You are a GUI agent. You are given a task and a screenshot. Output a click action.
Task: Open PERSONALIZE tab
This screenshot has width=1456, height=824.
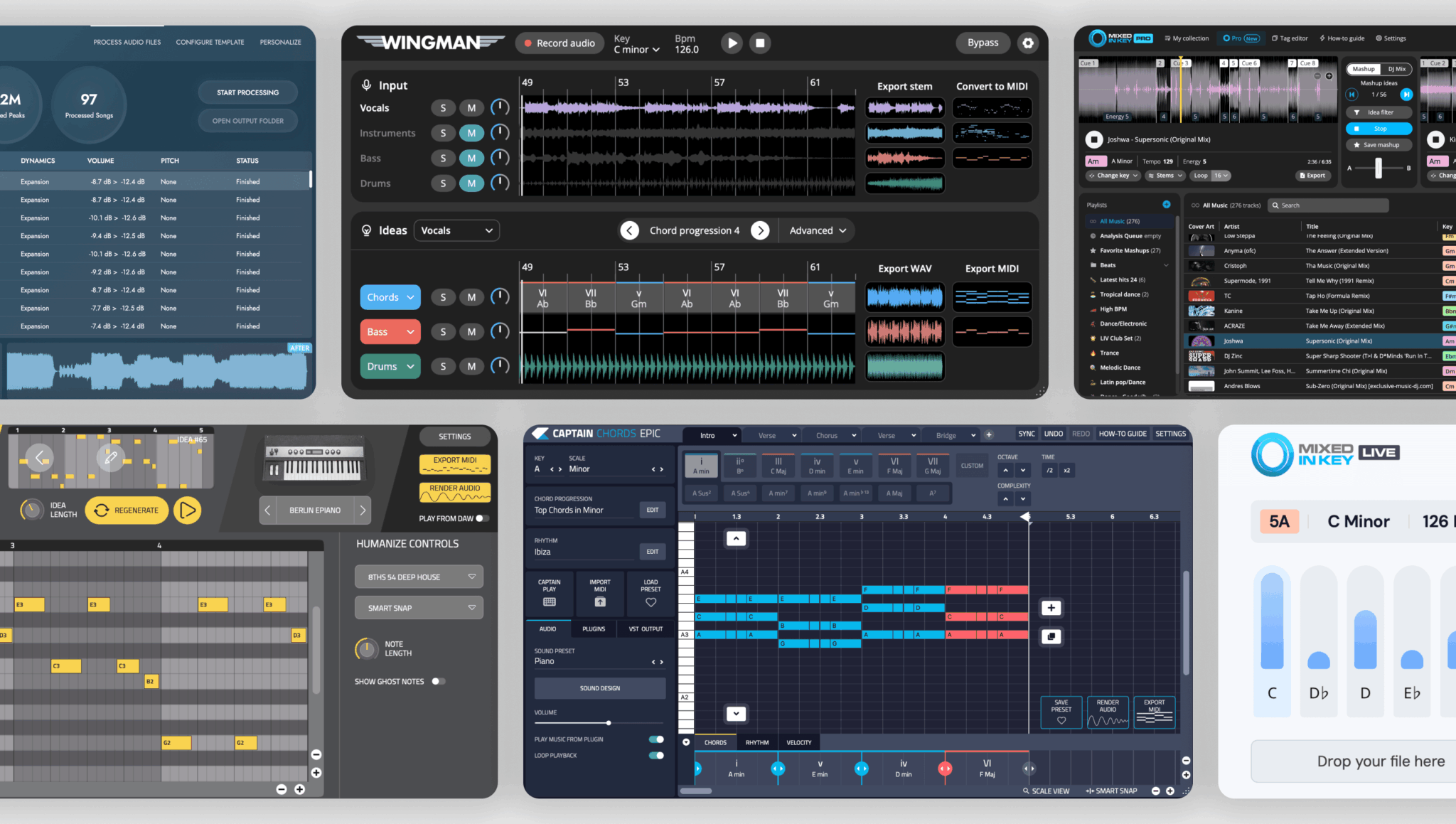coord(280,42)
